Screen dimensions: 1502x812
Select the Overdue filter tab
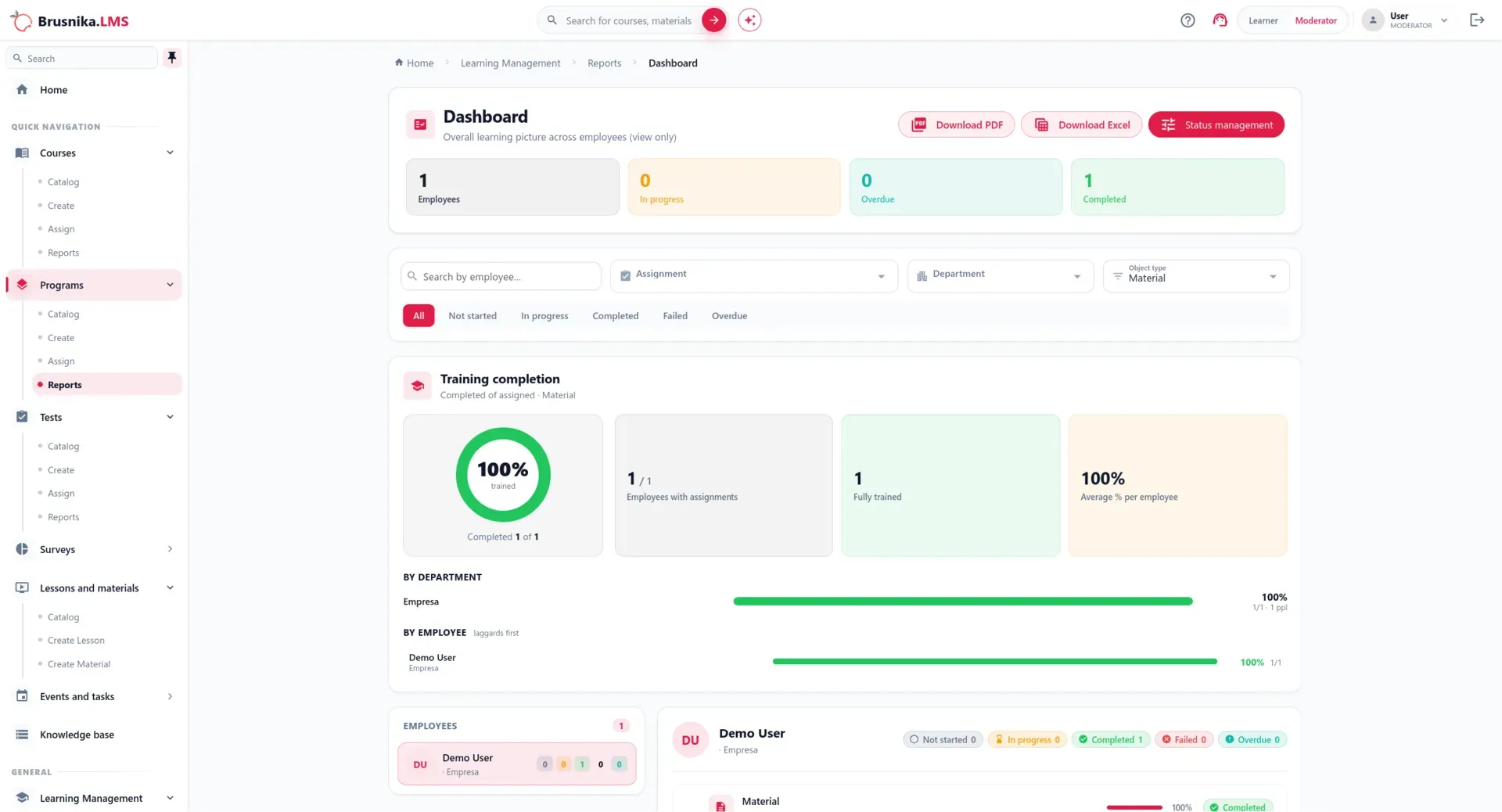pos(729,316)
